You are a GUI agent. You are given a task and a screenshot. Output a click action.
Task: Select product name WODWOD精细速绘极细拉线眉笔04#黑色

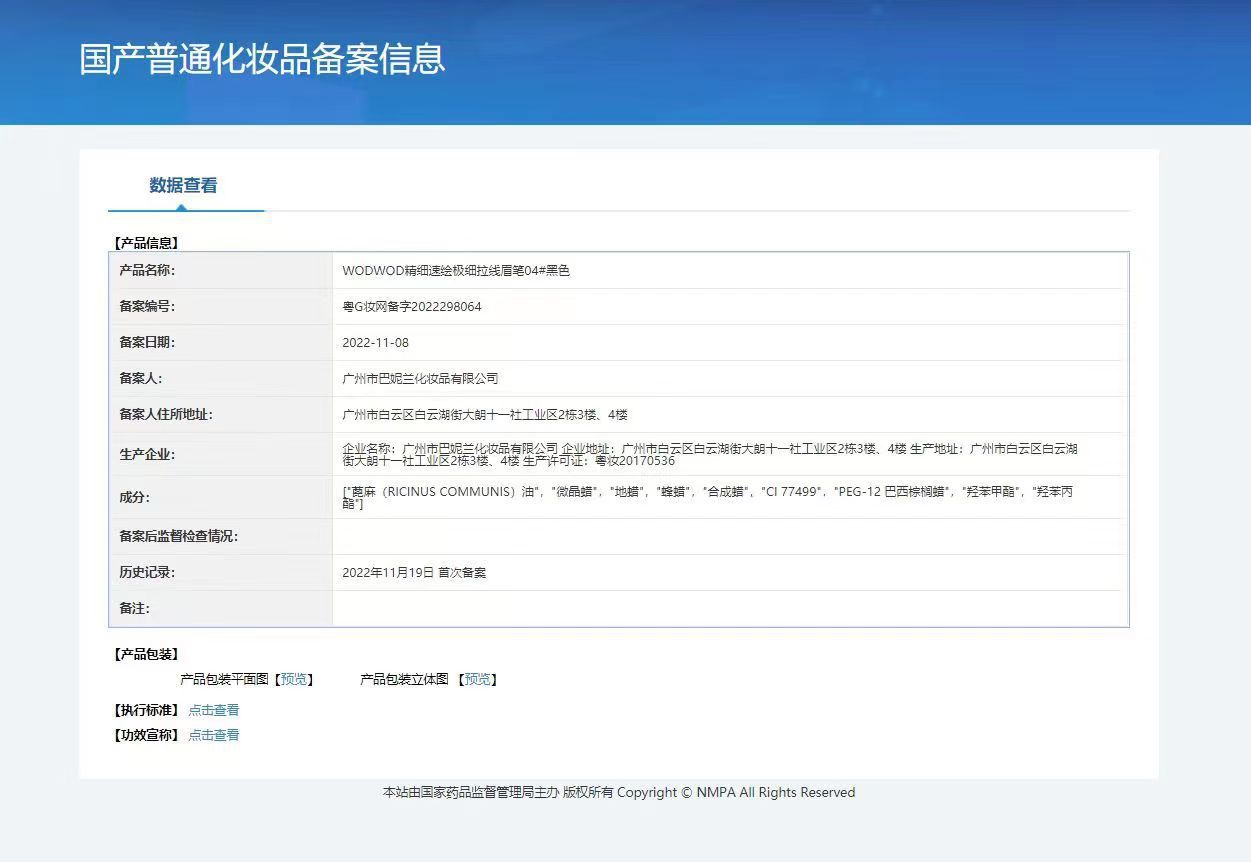[456, 271]
